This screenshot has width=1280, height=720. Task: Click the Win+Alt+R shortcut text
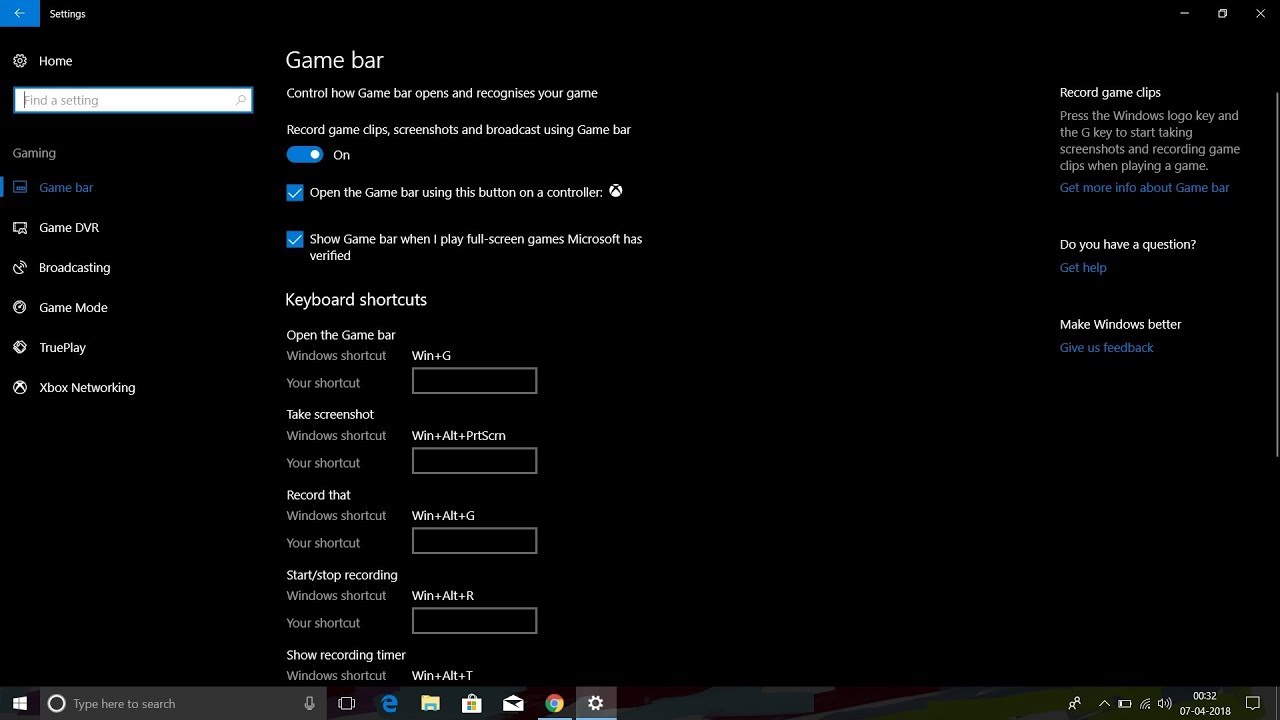443,595
